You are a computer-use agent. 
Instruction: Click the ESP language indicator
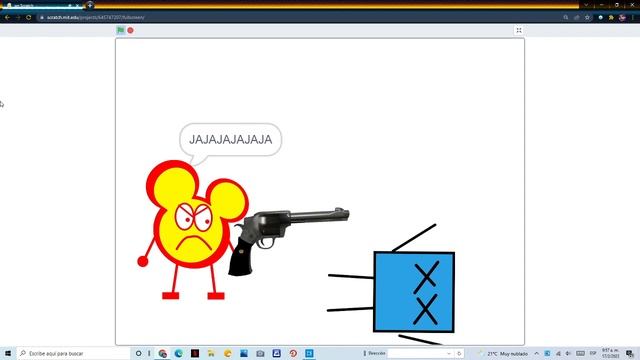click(593, 353)
